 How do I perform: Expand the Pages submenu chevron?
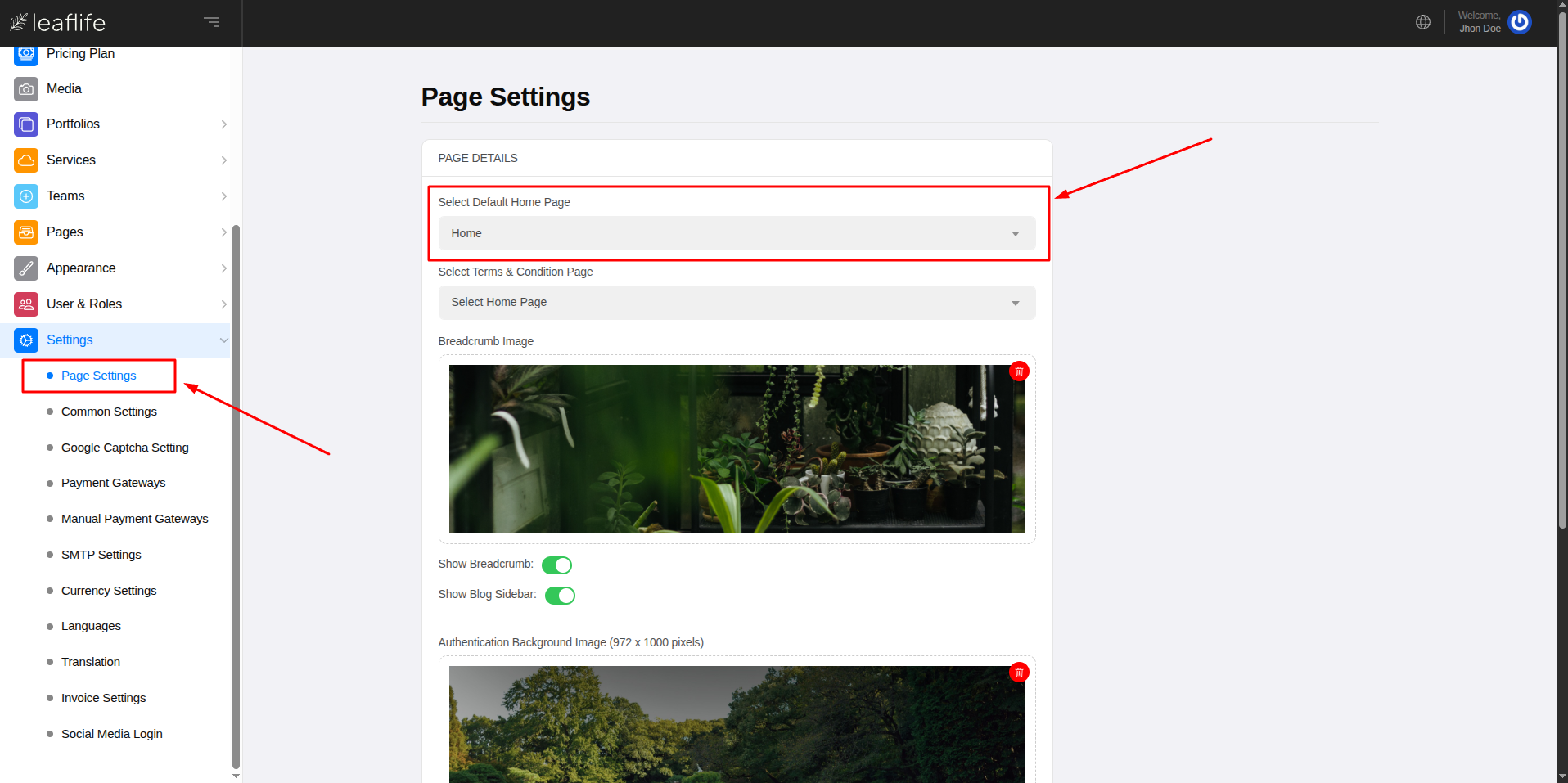click(224, 232)
